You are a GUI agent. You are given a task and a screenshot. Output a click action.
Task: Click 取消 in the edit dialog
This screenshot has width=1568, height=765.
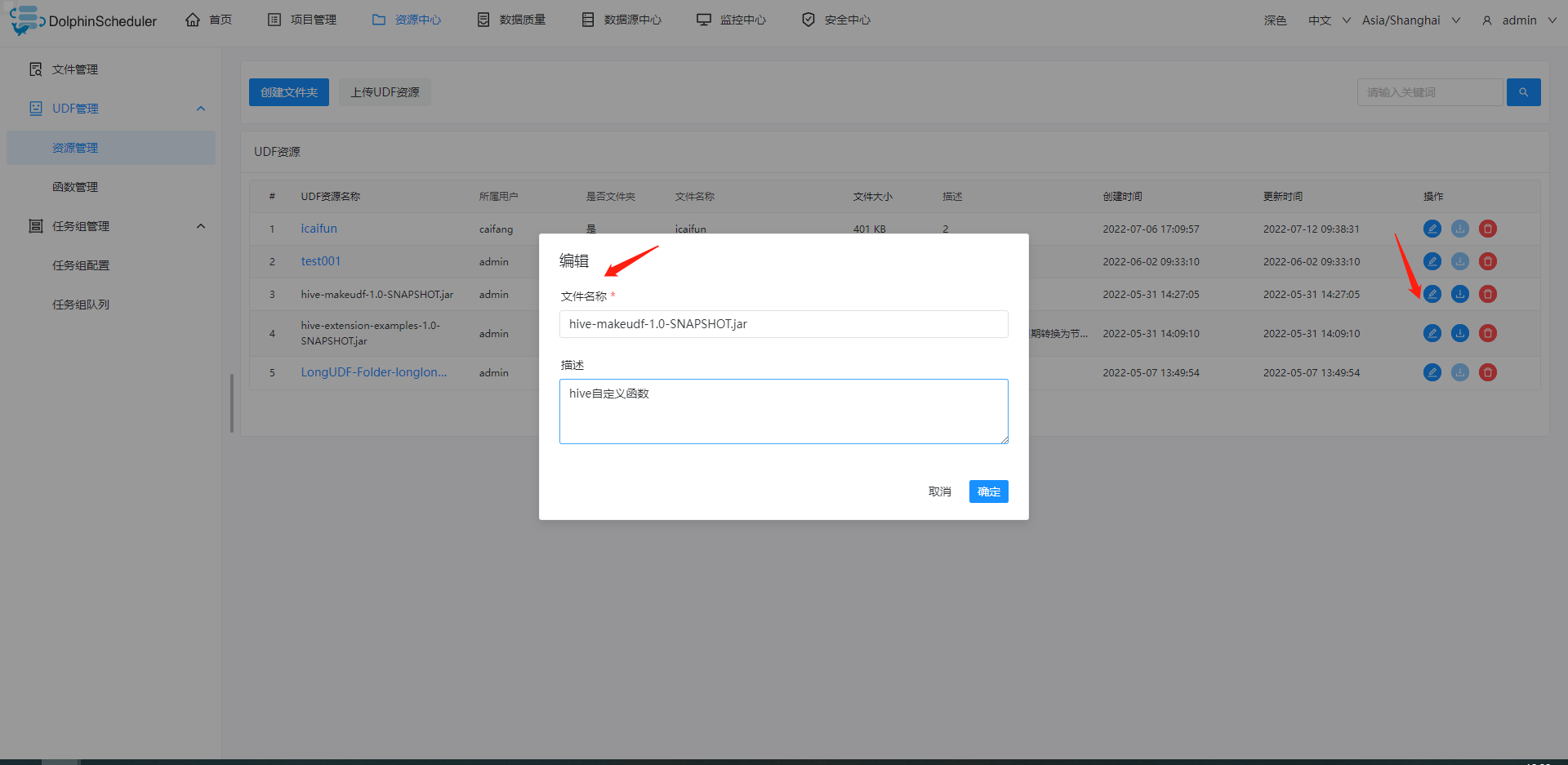pos(940,491)
